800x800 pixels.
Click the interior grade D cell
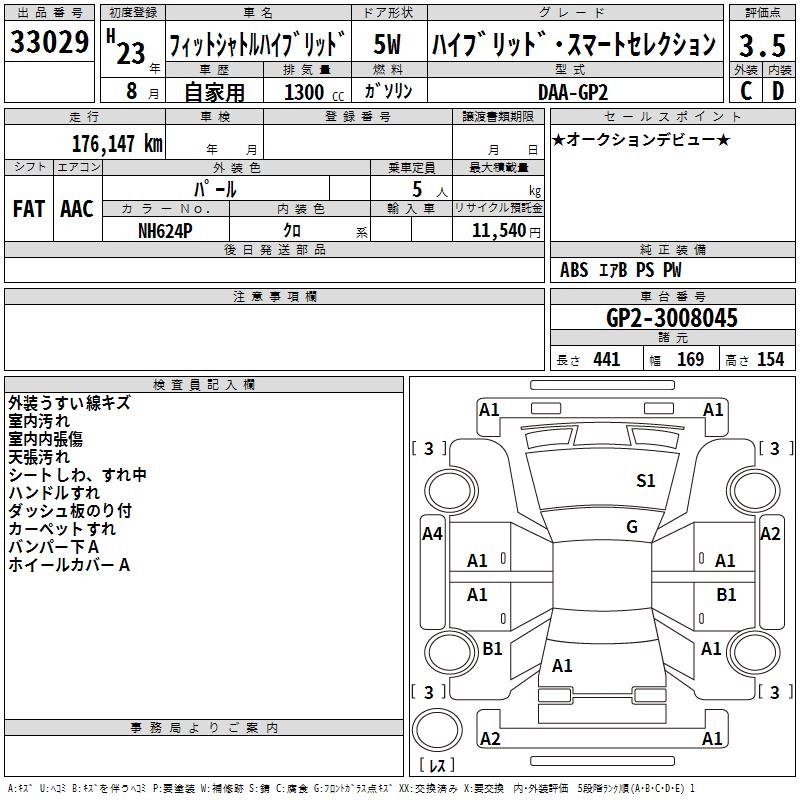click(778, 91)
